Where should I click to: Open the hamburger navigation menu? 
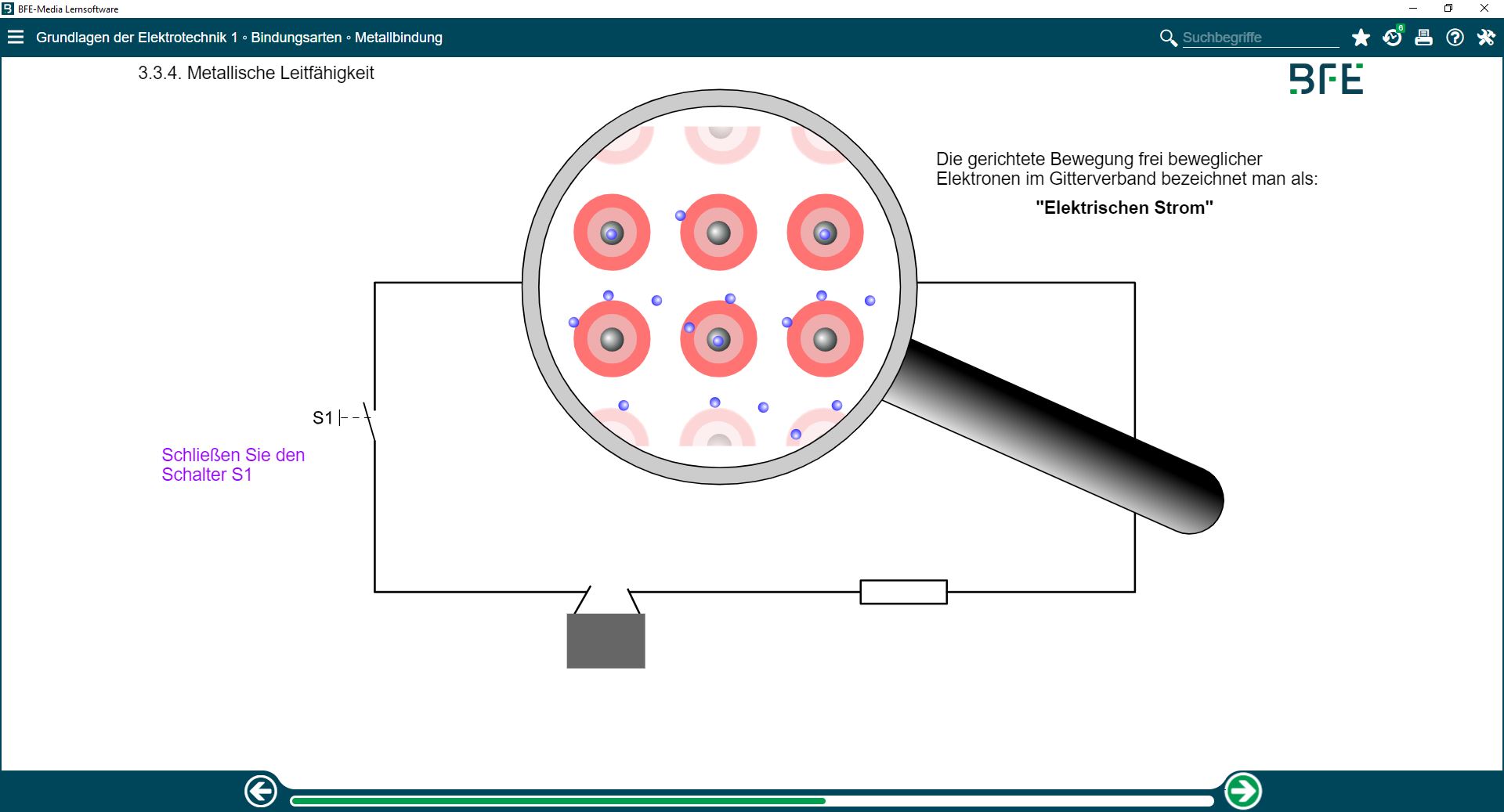16,38
